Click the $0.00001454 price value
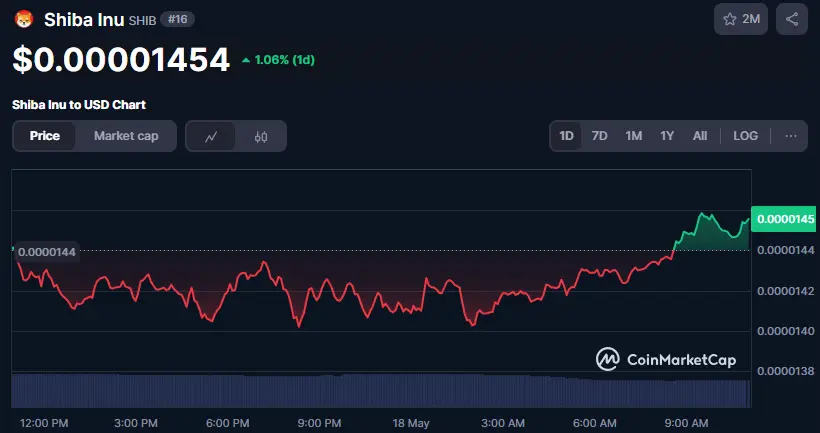Viewport: 820px width, 433px height. (121, 60)
